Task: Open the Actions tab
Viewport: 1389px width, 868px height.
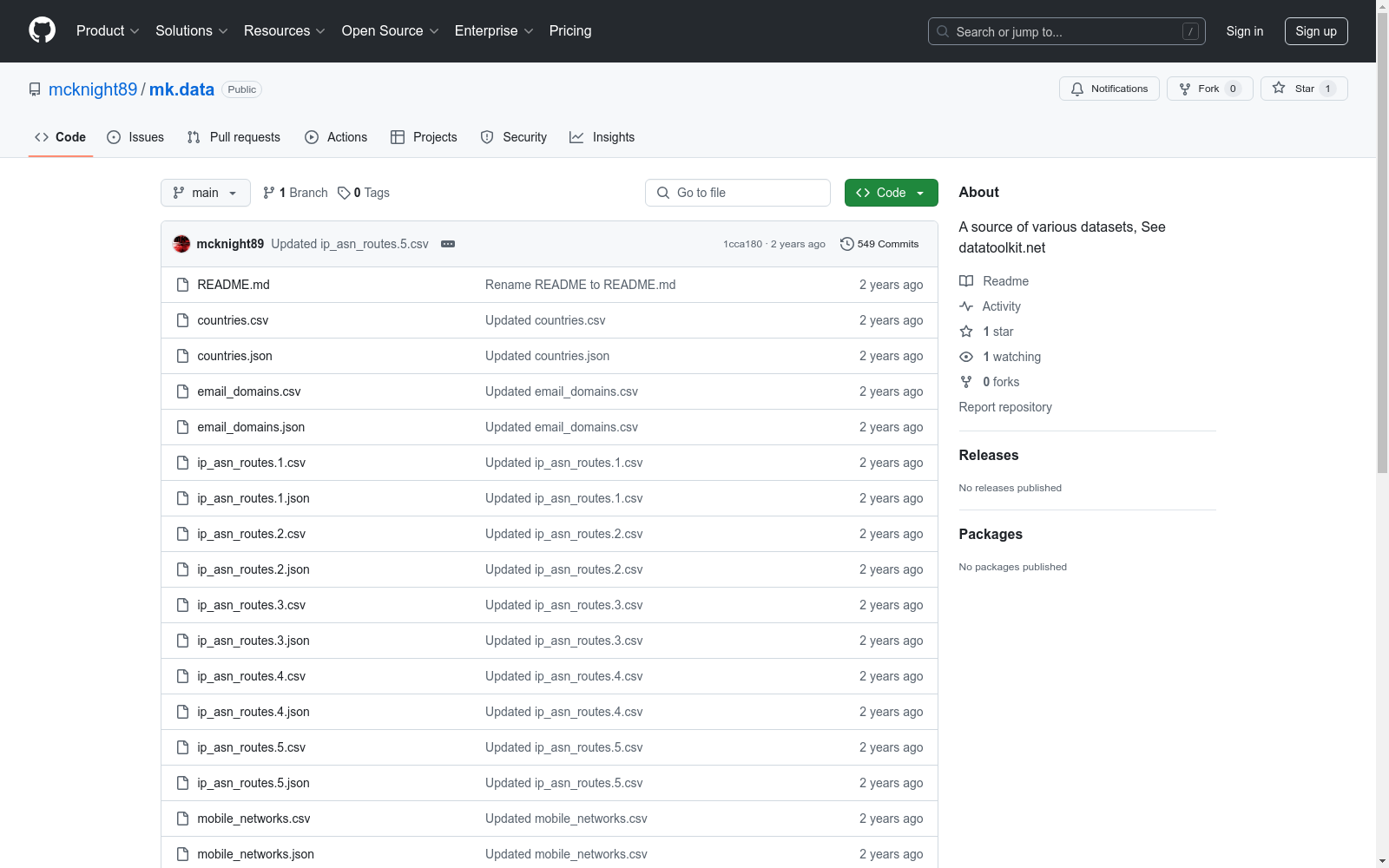Action: tap(336, 137)
